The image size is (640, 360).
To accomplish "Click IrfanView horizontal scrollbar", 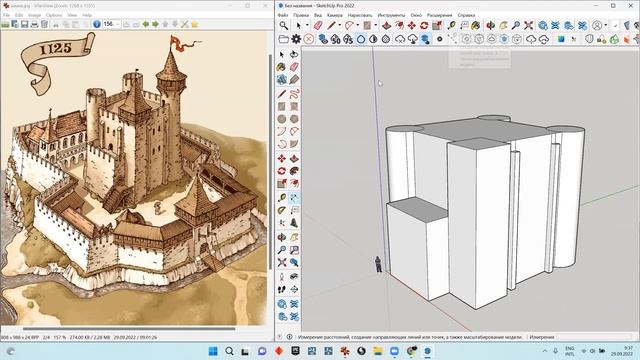I will coord(129,329).
